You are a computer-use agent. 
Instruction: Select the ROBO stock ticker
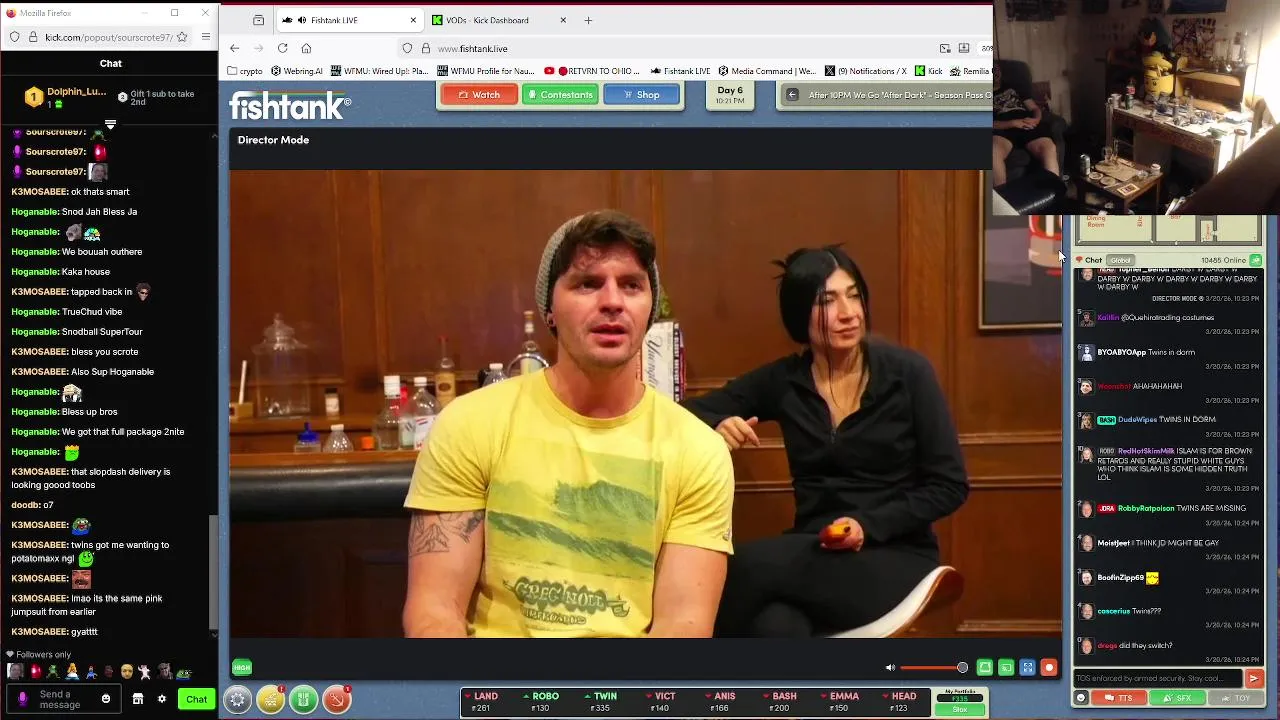(x=540, y=702)
